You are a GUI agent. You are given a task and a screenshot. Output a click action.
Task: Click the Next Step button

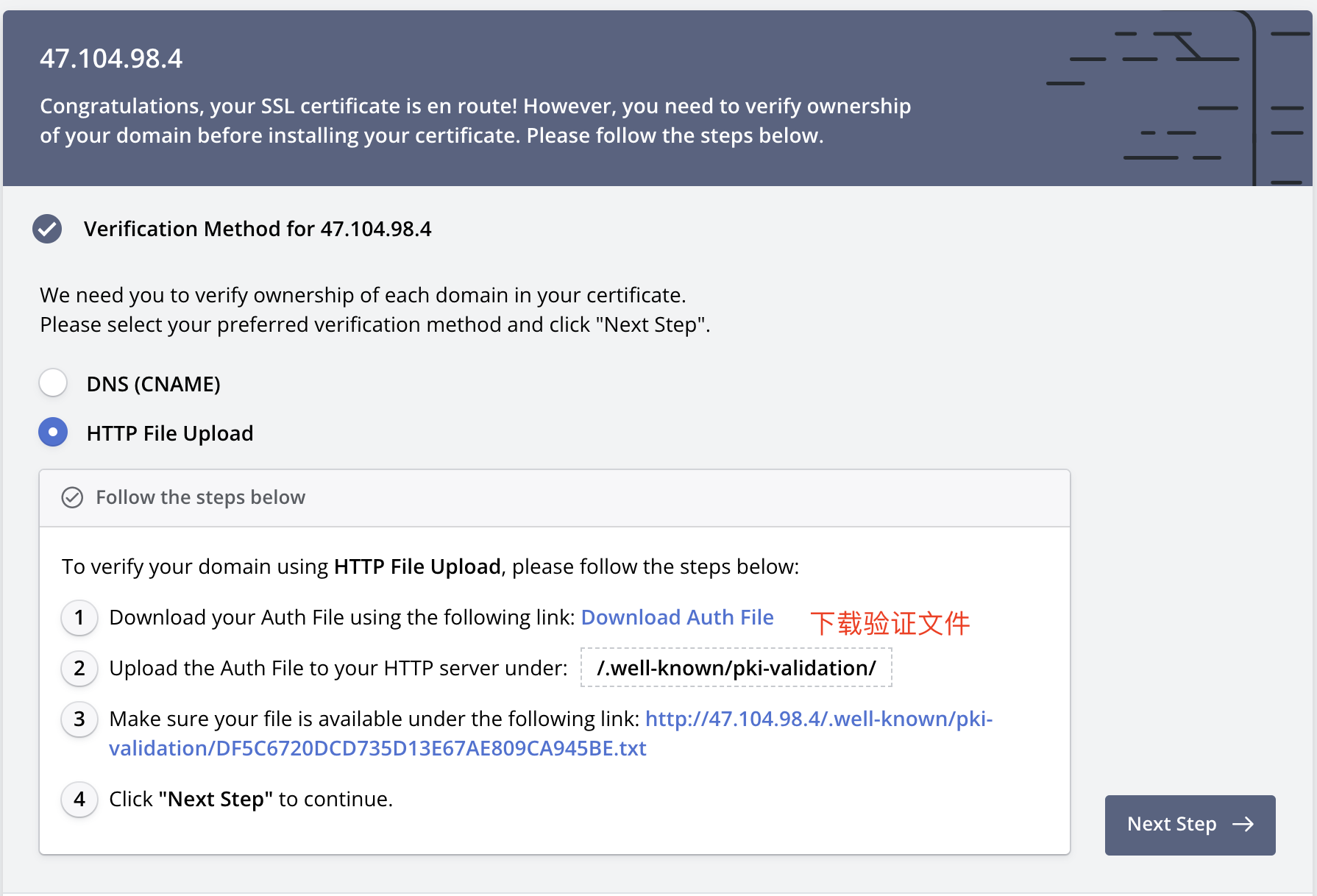click(x=1189, y=825)
